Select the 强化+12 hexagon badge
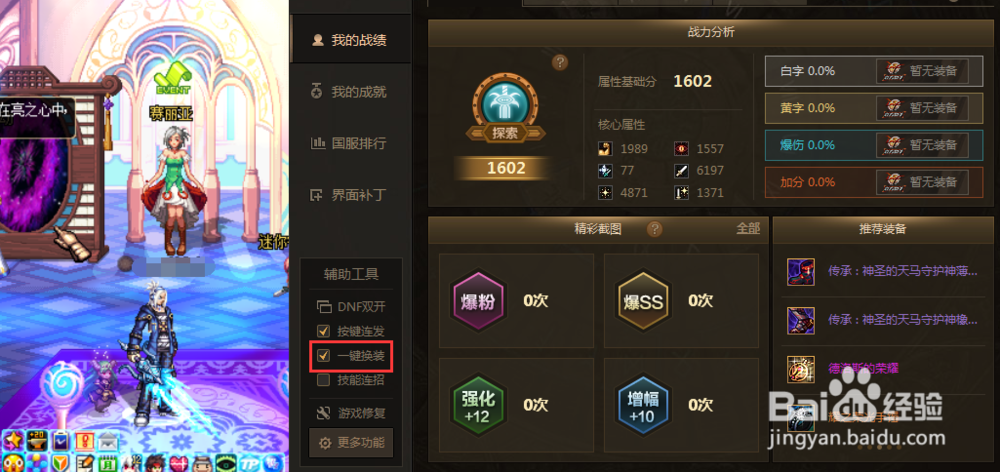 click(x=478, y=405)
